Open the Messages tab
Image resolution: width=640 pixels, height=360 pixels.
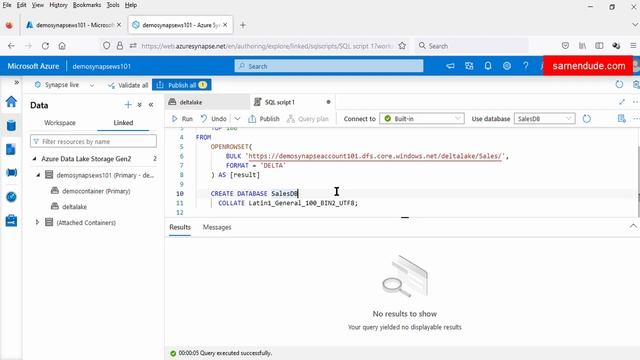(x=217, y=227)
